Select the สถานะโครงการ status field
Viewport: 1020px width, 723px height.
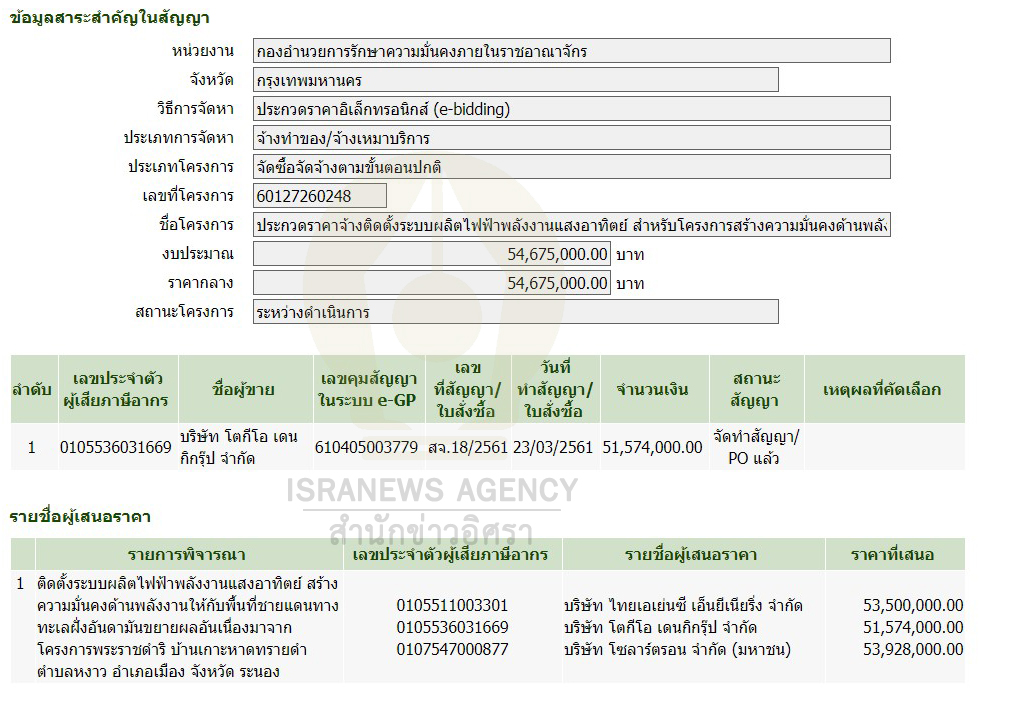(515, 312)
